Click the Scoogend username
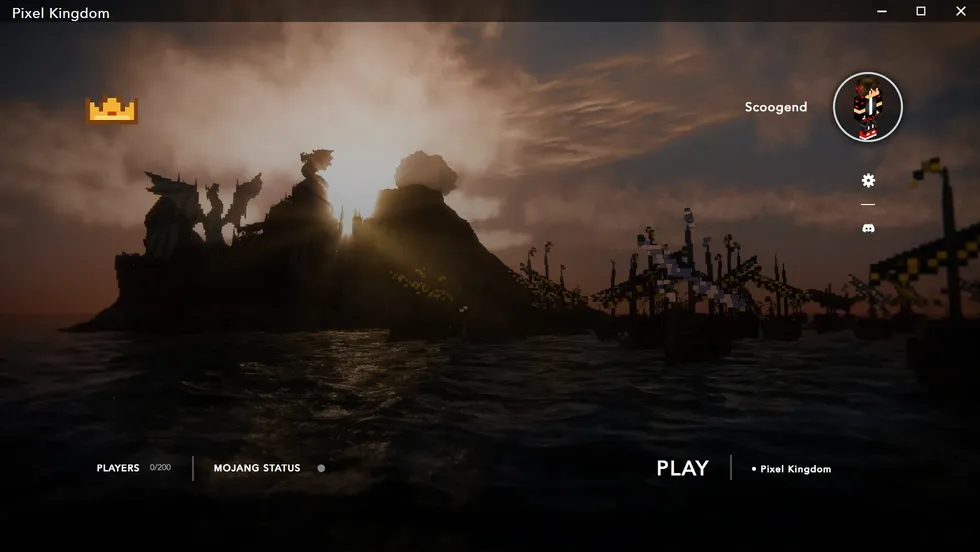This screenshot has height=552, width=980. 776,107
